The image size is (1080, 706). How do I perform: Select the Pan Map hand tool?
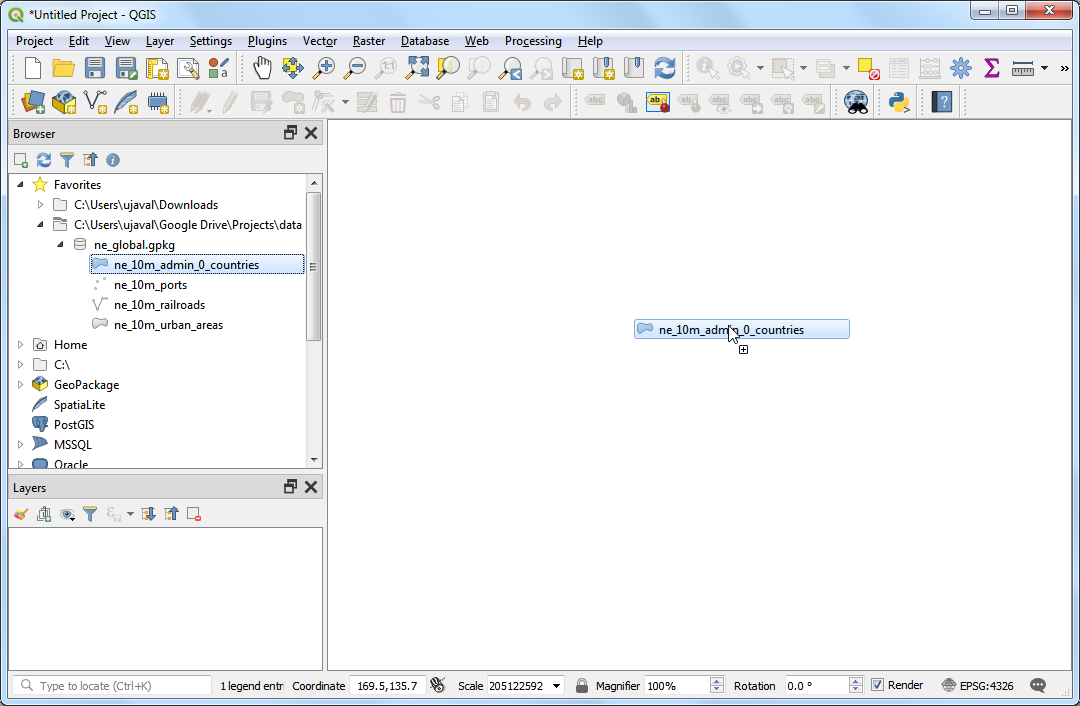262,68
